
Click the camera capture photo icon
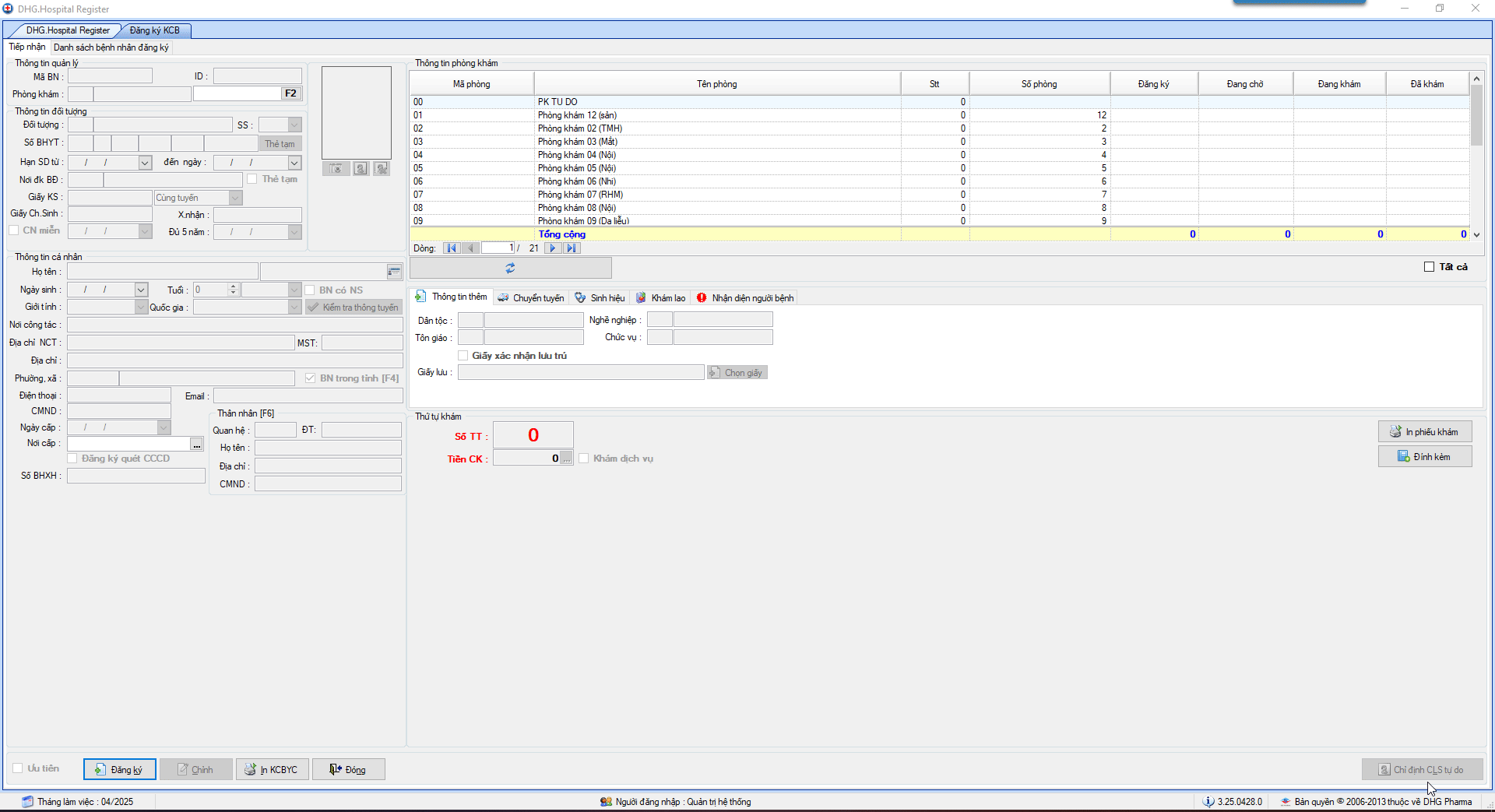[x=336, y=168]
